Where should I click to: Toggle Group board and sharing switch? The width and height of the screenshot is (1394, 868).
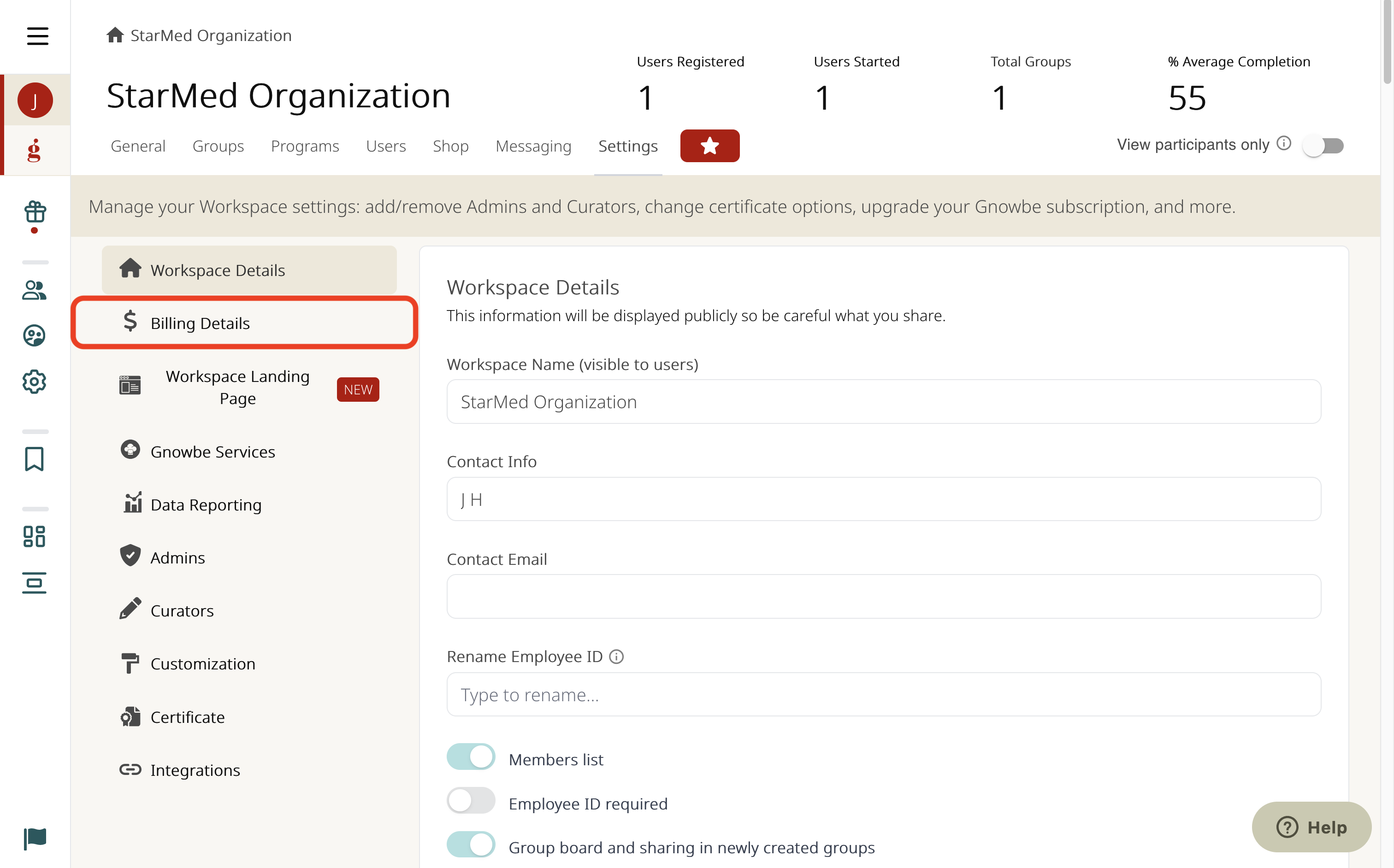click(471, 845)
